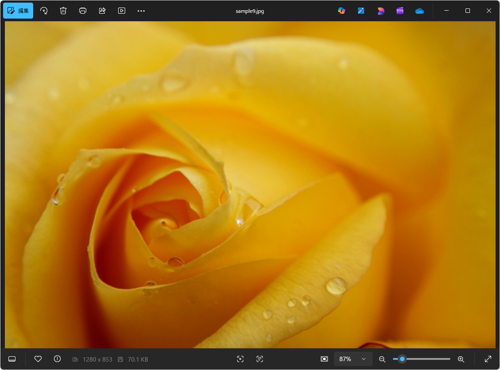500x370 pixels.
Task: Click the blue Edit image button
Action: click(18, 11)
